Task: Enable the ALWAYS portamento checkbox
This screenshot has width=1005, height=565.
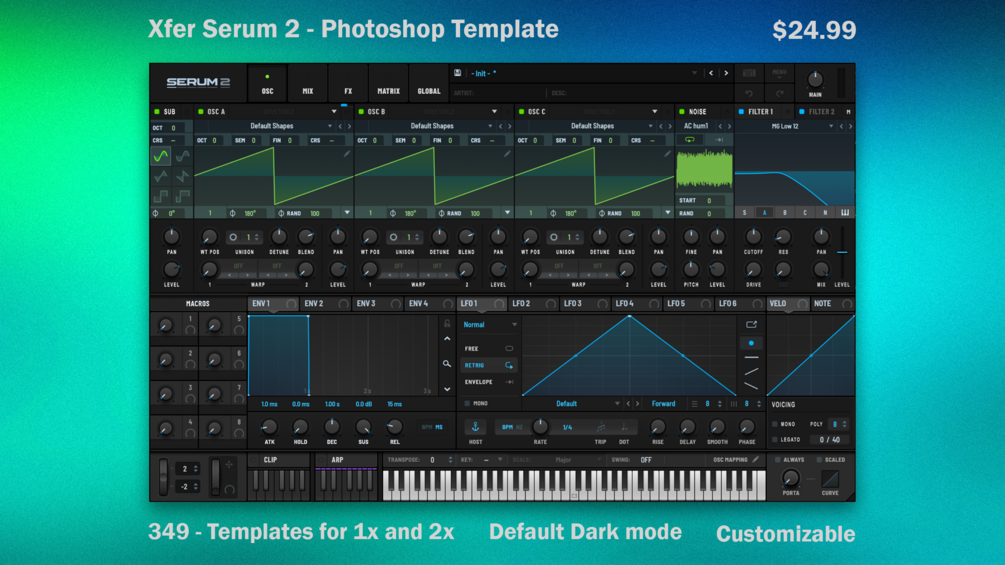Action: [777, 459]
